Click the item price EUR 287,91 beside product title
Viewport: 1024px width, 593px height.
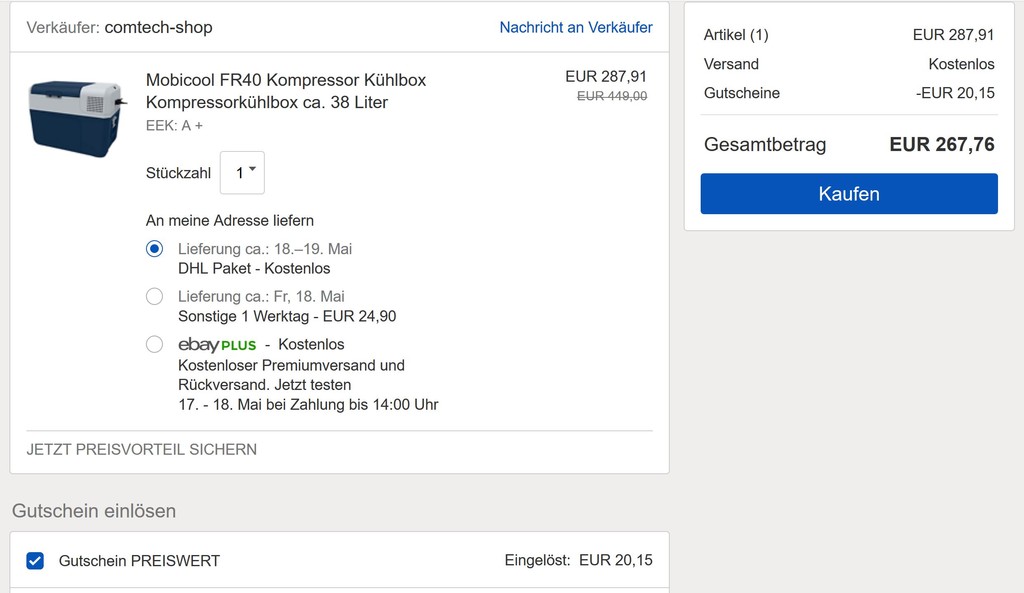[606, 76]
